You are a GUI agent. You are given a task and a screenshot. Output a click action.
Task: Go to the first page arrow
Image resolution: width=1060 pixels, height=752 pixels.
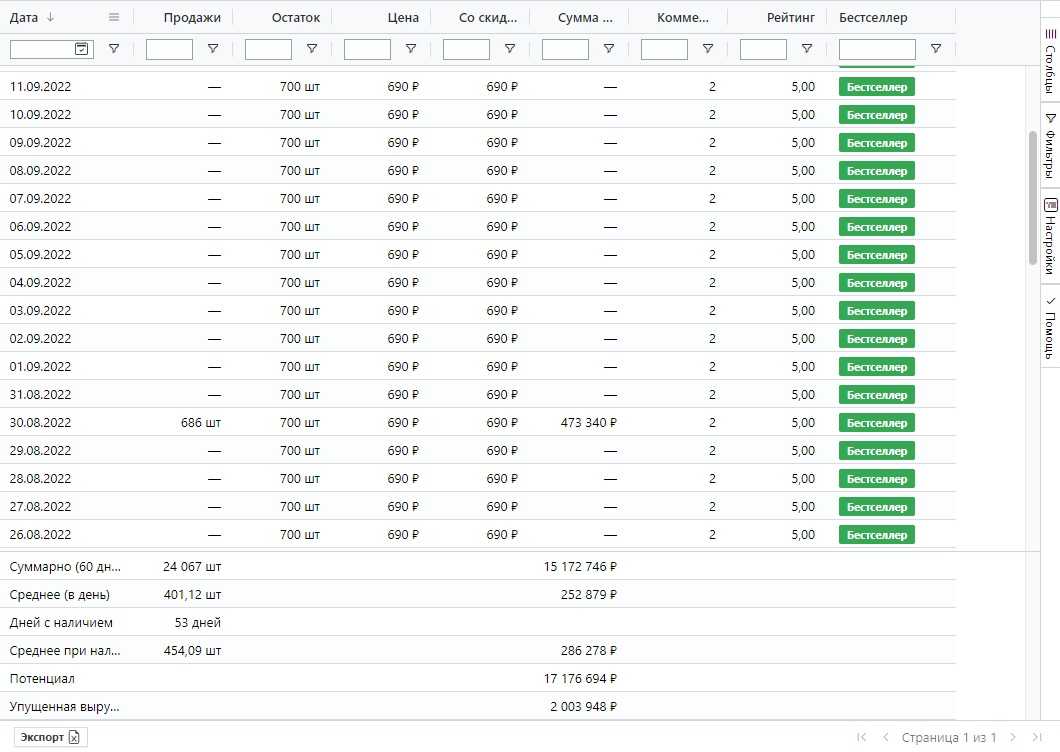pyautogui.click(x=862, y=737)
